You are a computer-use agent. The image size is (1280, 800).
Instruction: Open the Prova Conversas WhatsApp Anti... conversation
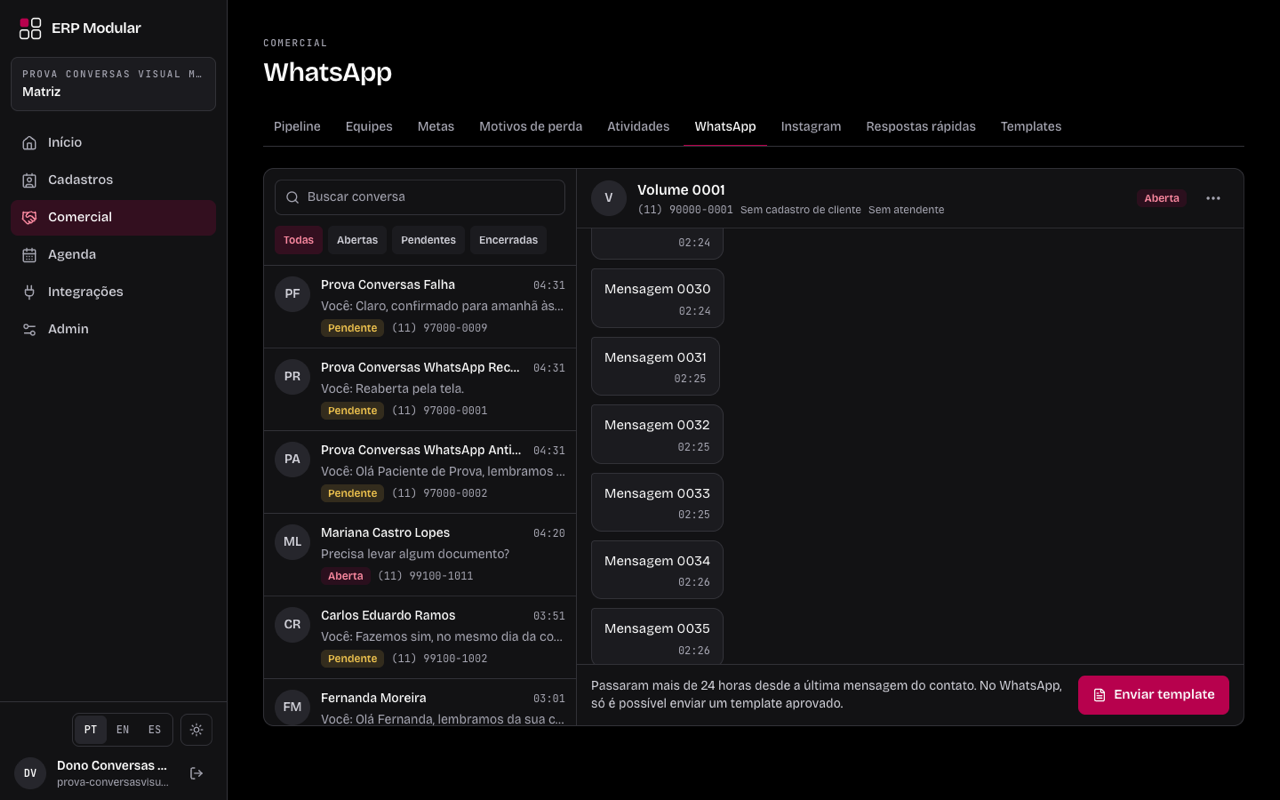(x=420, y=472)
